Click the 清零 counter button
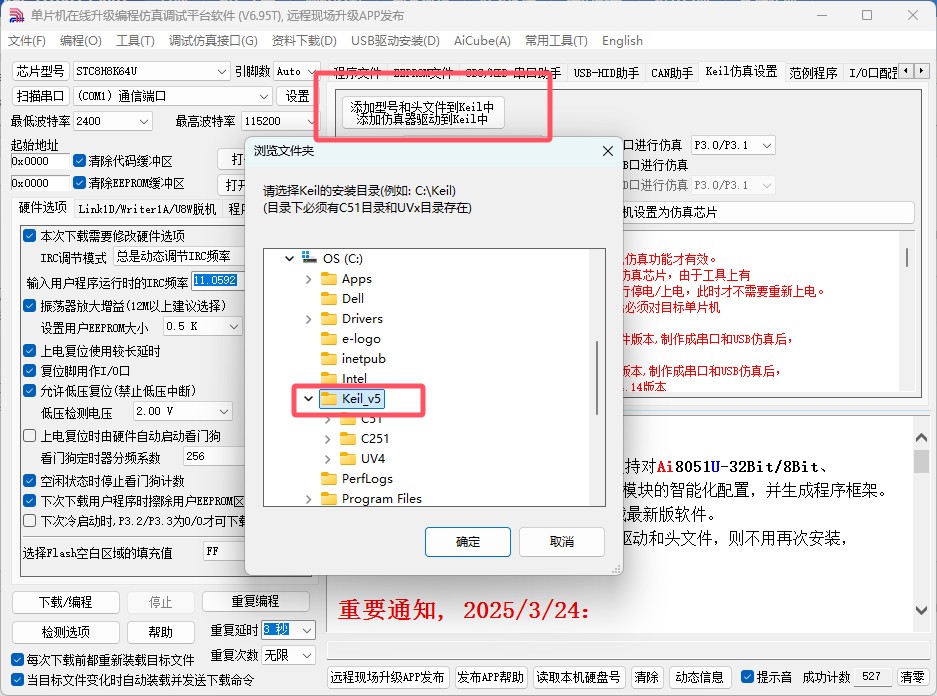 click(x=912, y=677)
